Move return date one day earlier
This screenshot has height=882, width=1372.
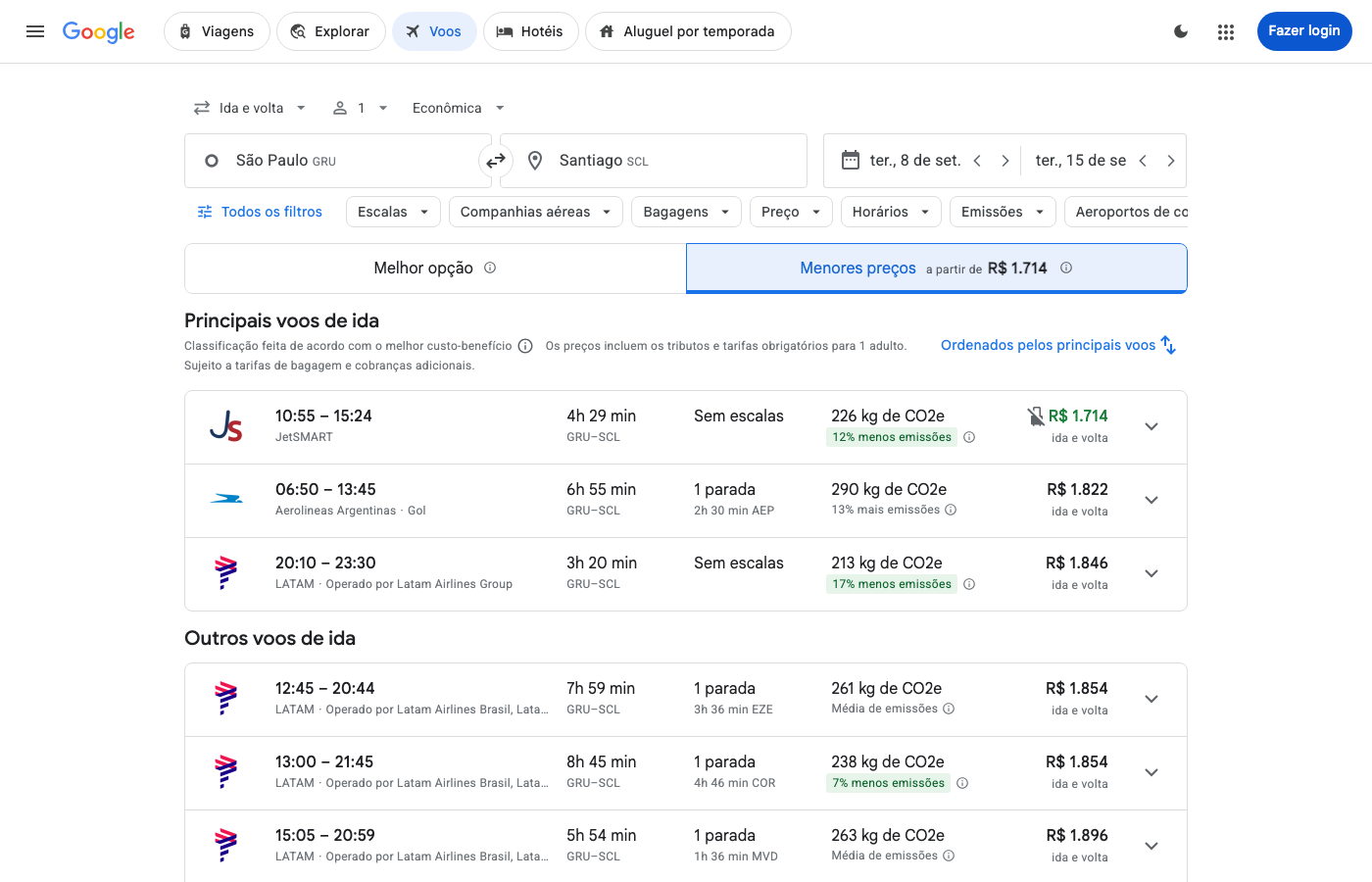point(1143,161)
